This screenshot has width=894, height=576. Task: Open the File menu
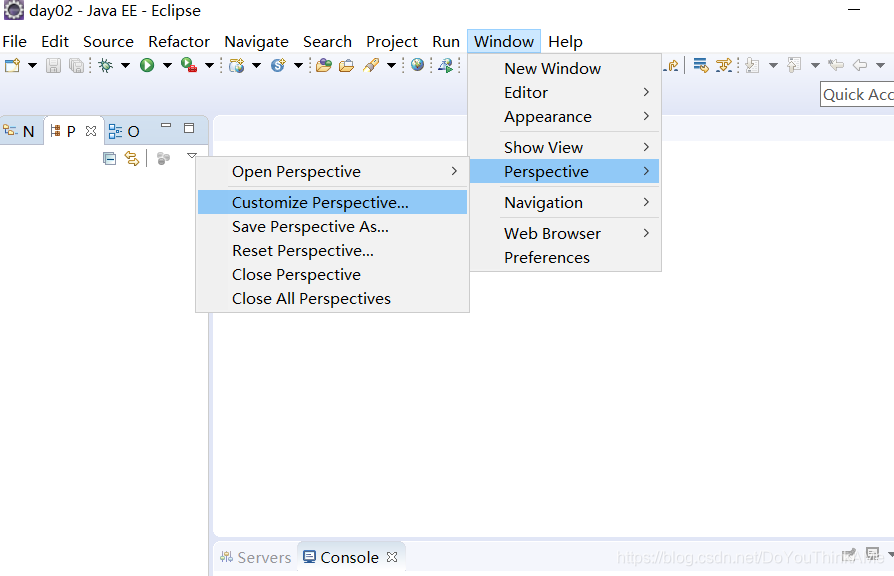pos(14,42)
